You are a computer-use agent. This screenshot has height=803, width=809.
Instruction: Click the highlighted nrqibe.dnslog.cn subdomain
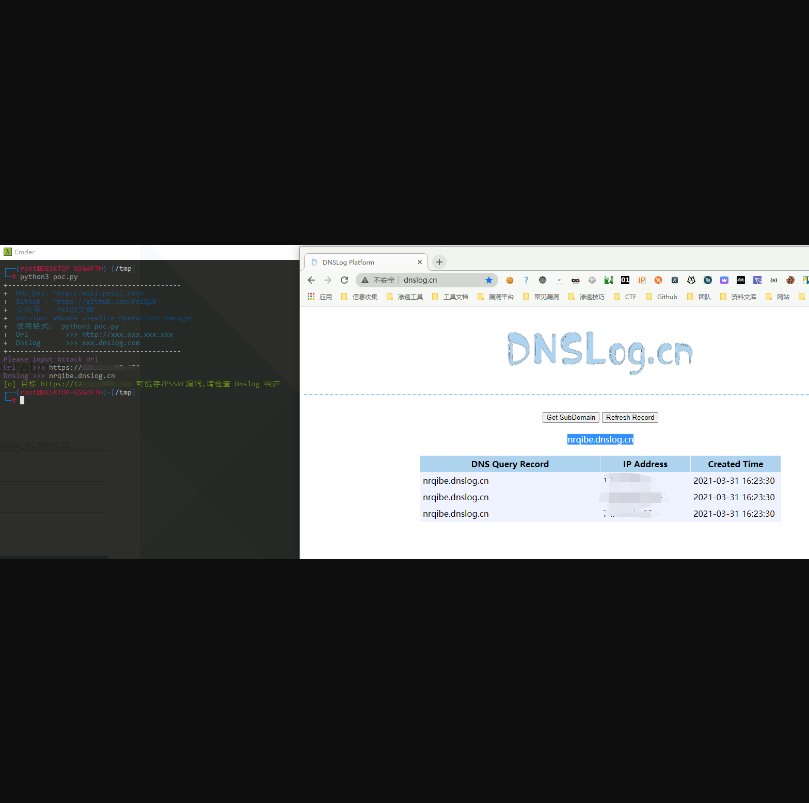(x=600, y=439)
